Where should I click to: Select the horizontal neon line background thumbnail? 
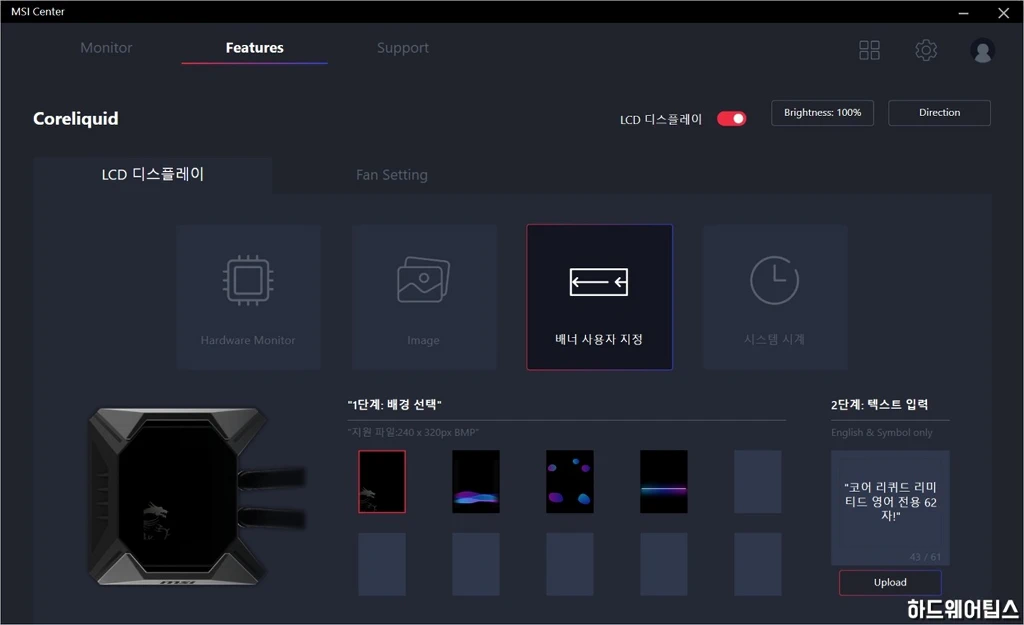pyautogui.click(x=664, y=481)
